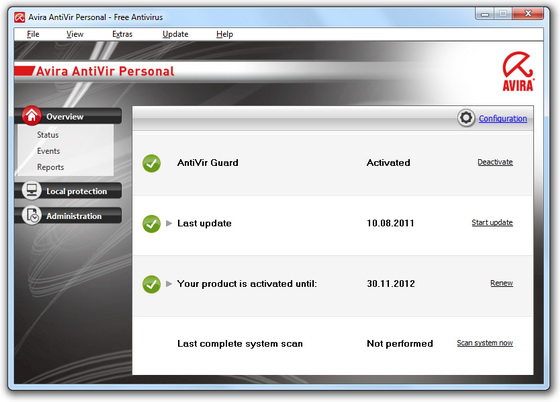The height and width of the screenshot is (402, 560).
Task: Click the Scan system now link
Action: (485, 343)
